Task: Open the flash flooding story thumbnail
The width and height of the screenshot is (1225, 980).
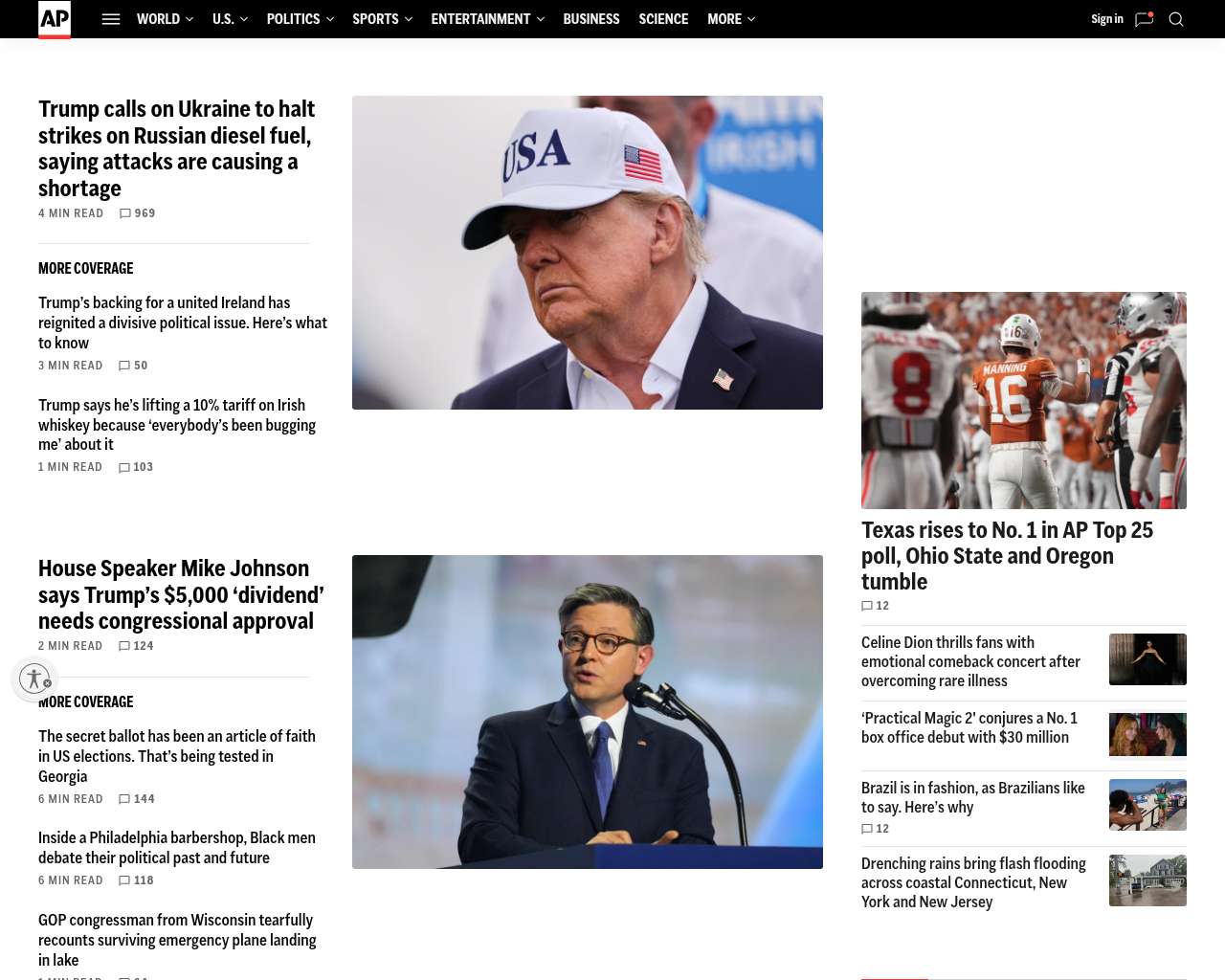Action: point(1147,880)
